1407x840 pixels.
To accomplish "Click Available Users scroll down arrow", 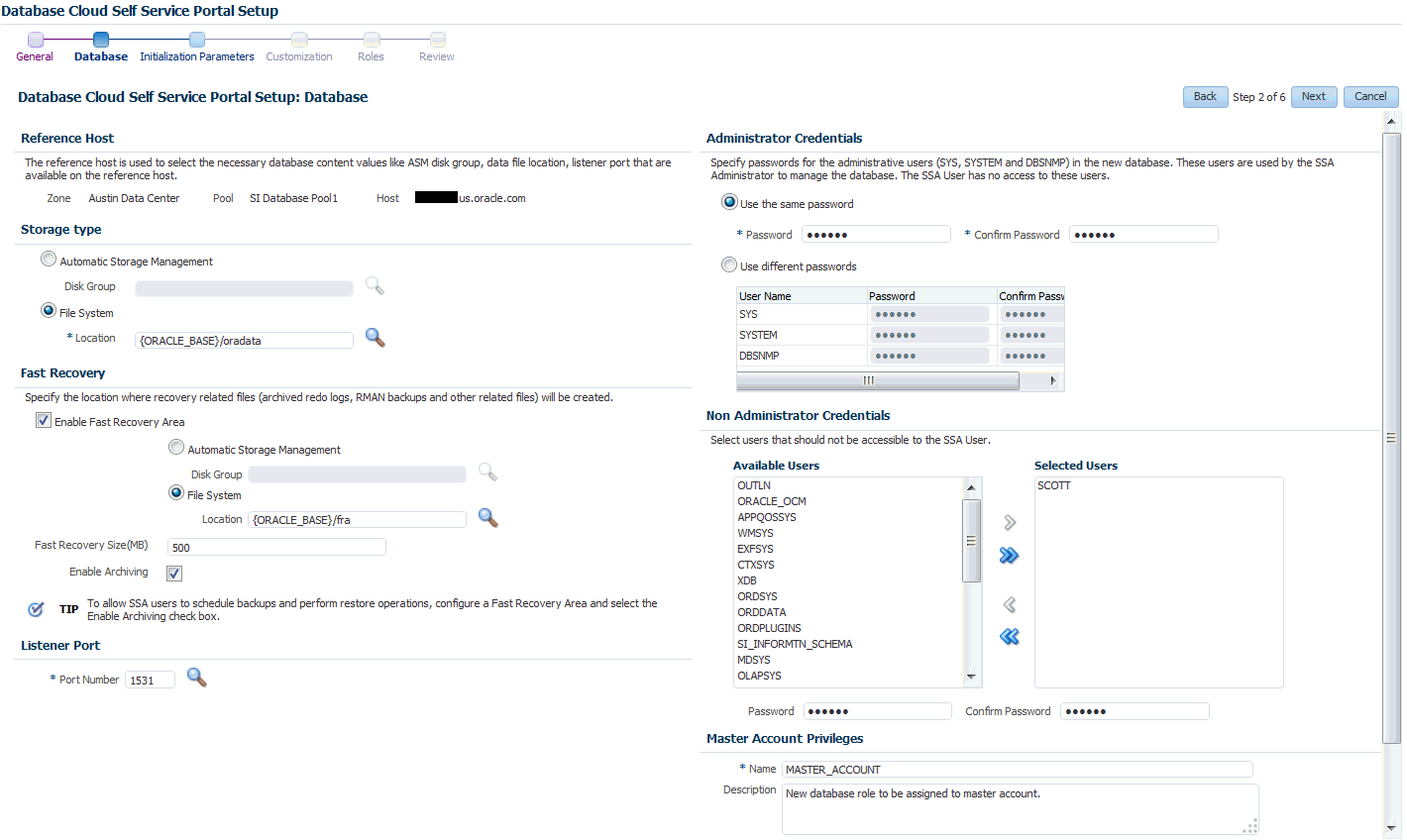I will point(971,678).
